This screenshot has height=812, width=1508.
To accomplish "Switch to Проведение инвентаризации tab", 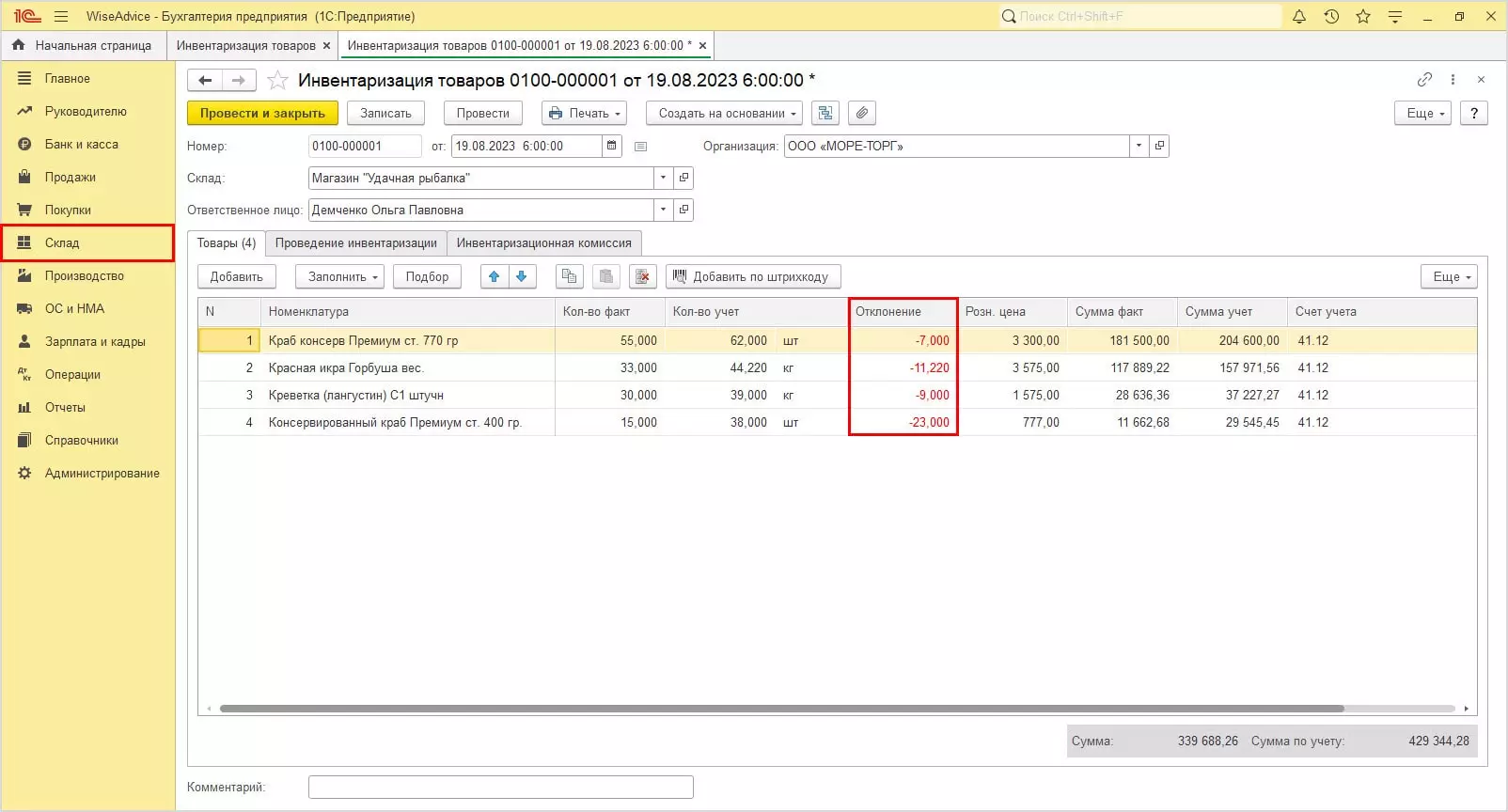I will (x=355, y=242).
